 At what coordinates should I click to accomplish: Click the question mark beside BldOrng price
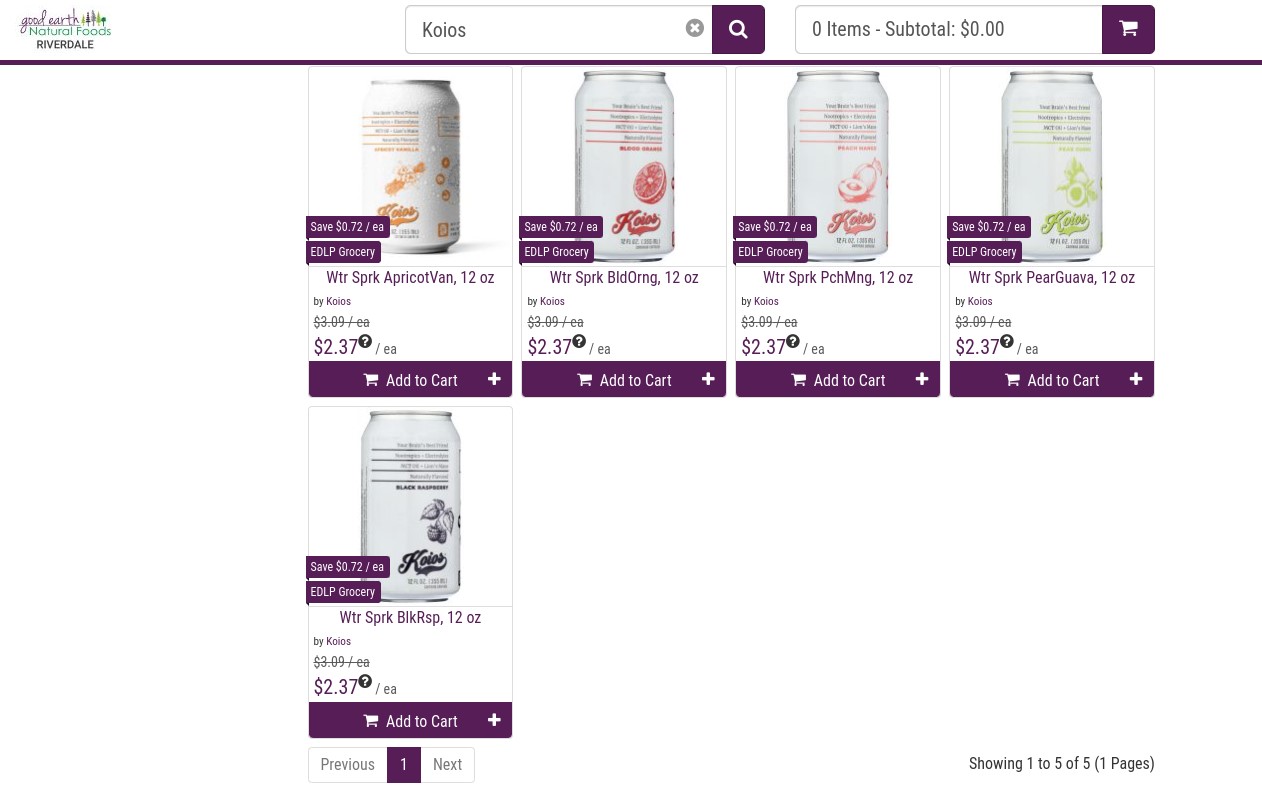579,341
